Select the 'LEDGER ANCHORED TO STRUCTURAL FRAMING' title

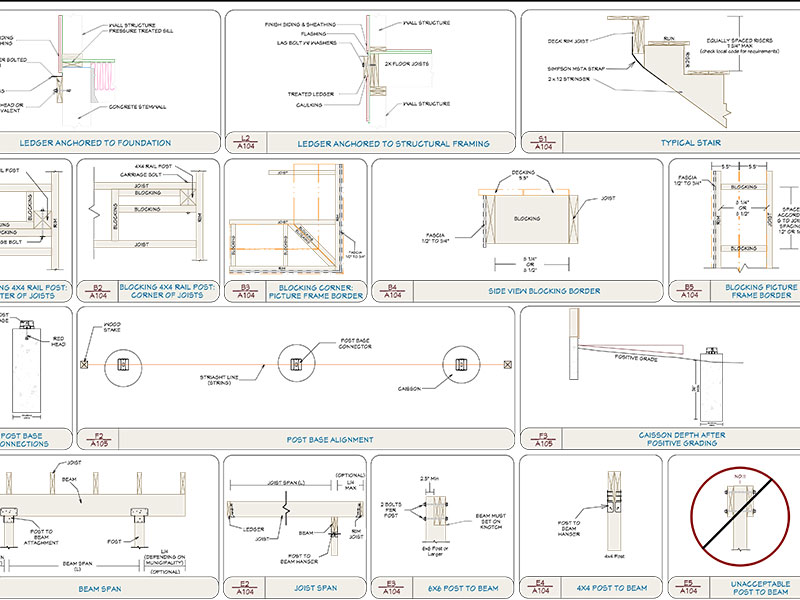(x=393, y=144)
